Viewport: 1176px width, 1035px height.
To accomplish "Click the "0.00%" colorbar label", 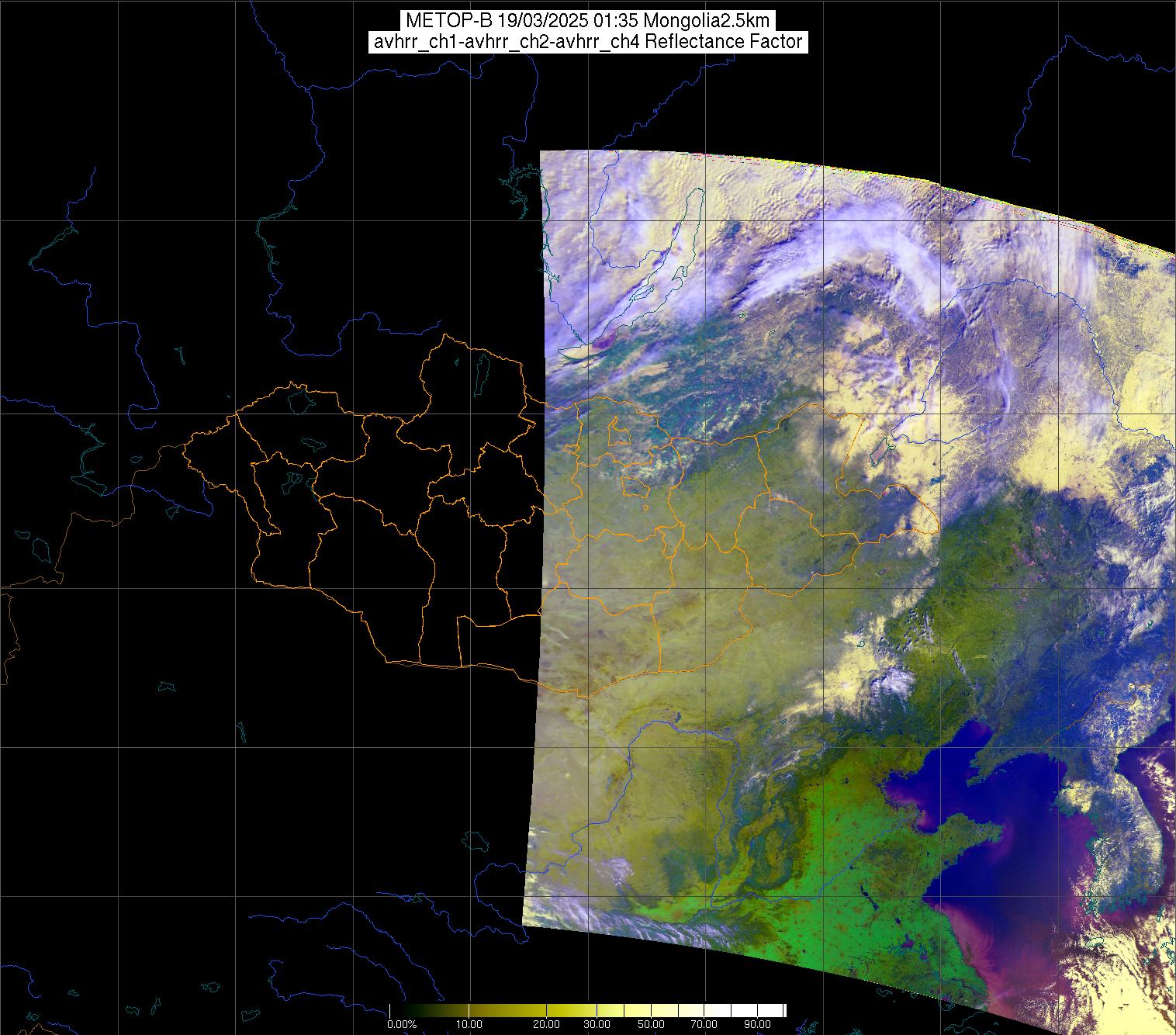I will click(x=402, y=1024).
